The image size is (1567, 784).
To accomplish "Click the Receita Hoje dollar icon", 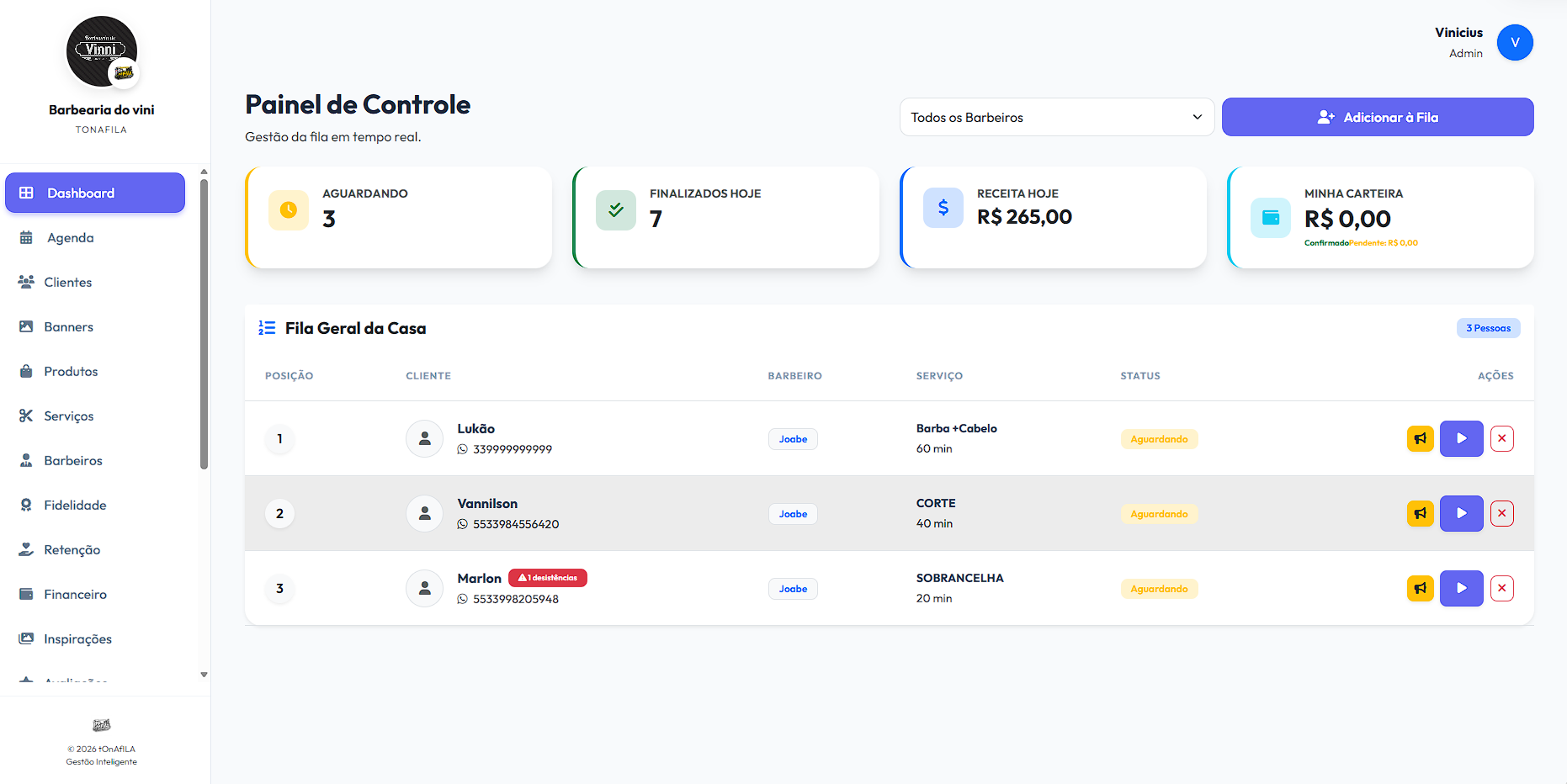I will tap(943, 208).
